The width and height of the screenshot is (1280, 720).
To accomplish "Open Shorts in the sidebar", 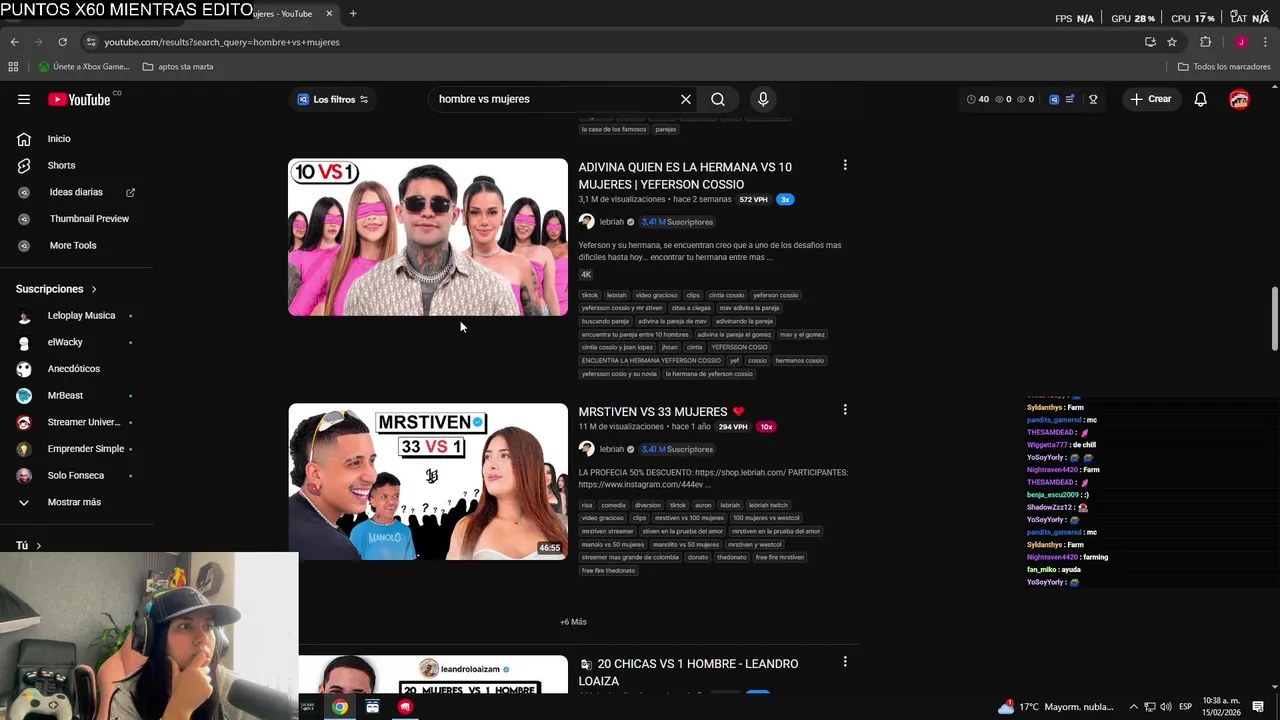I will pyautogui.click(x=61, y=165).
